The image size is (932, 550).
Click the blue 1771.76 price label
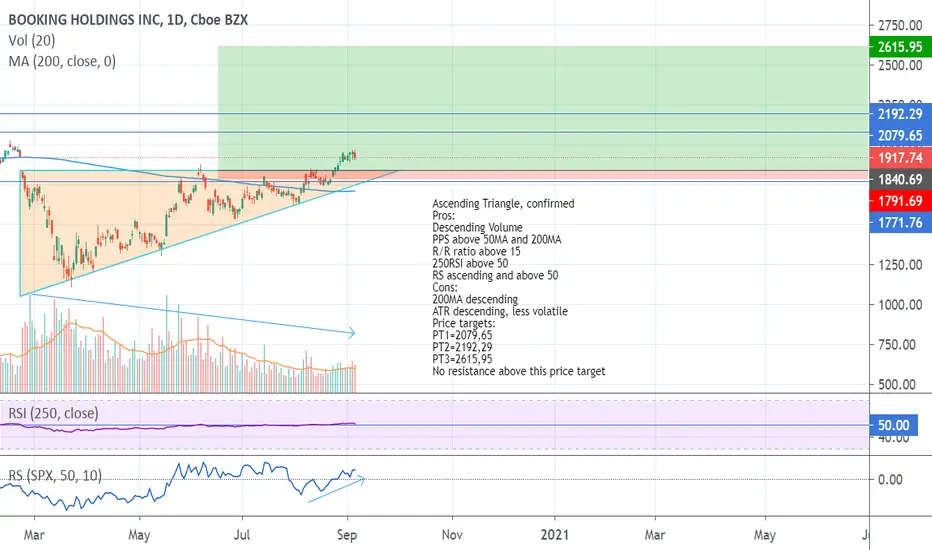[900, 222]
